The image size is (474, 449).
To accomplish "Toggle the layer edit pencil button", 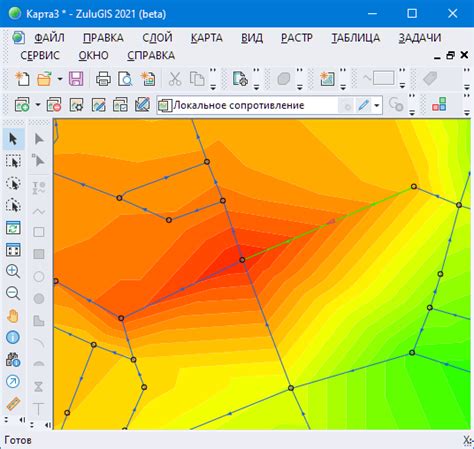I will 364,105.
